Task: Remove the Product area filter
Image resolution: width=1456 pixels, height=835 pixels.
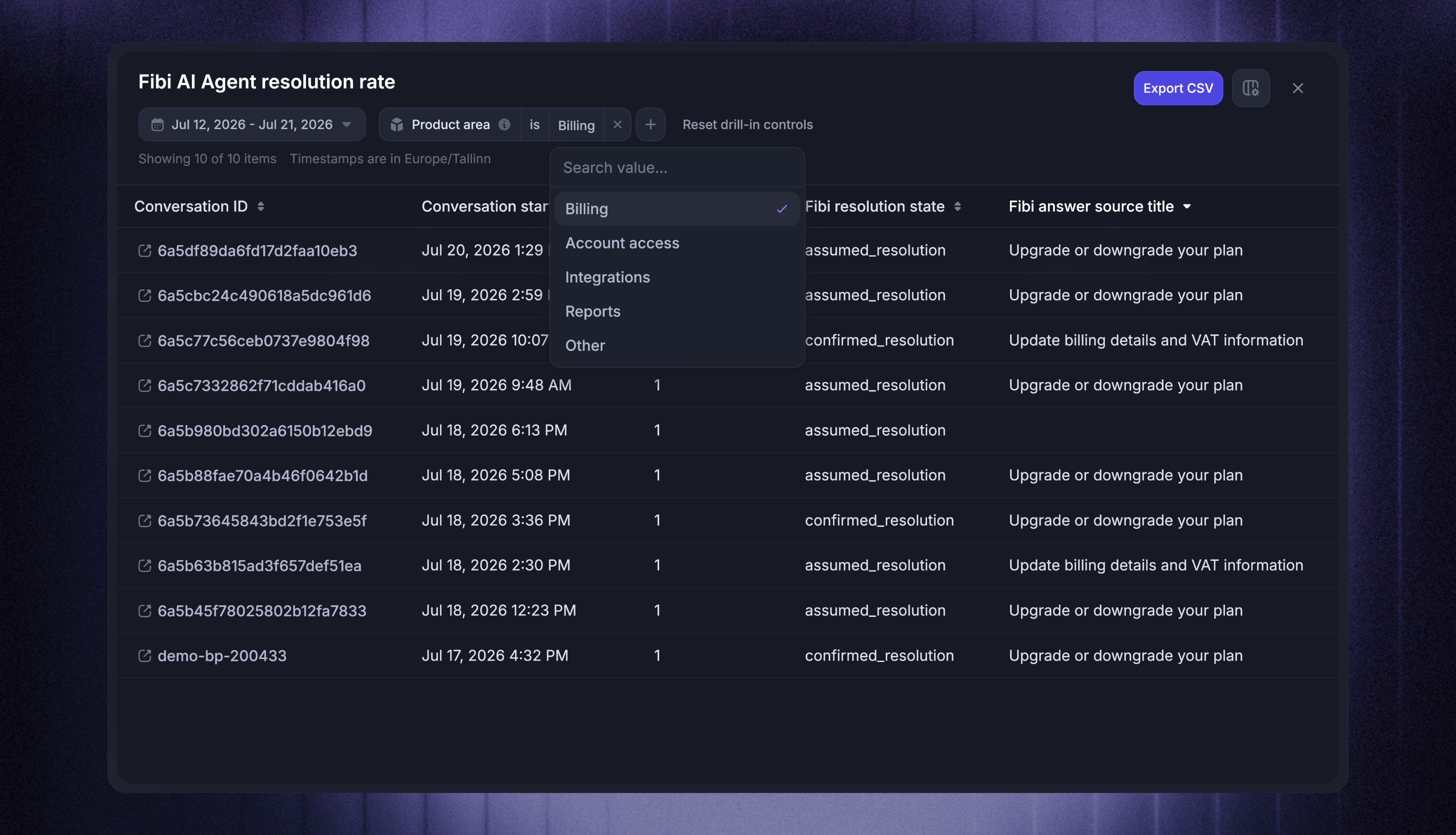Action: point(617,124)
